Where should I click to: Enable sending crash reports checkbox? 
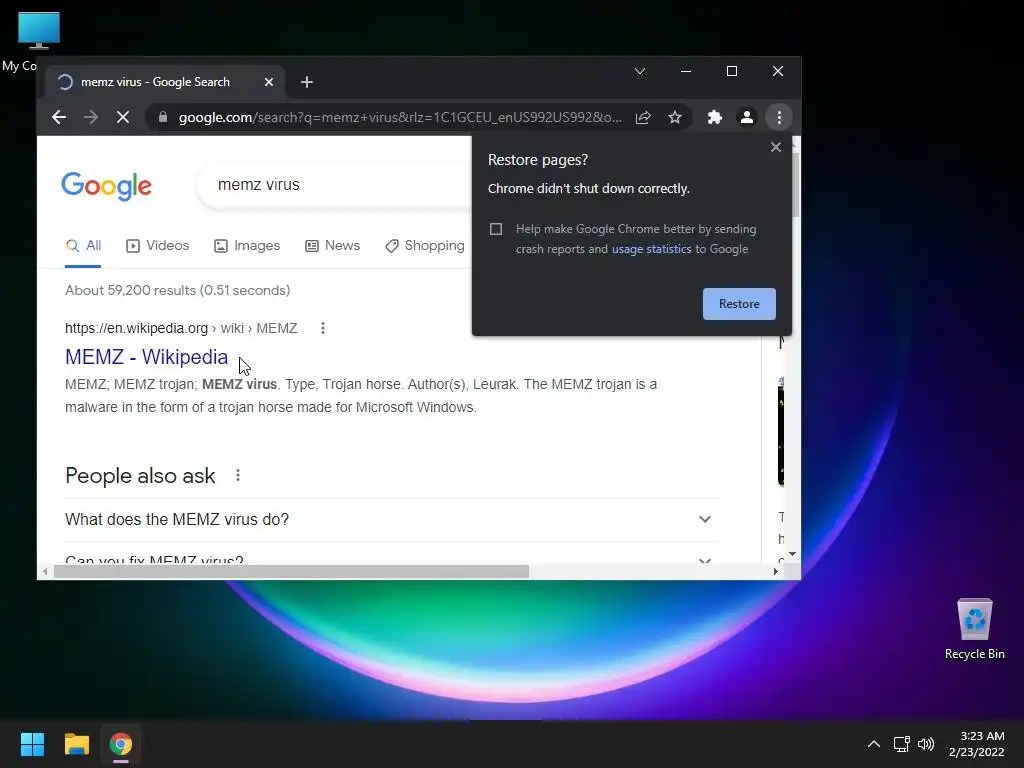point(496,229)
